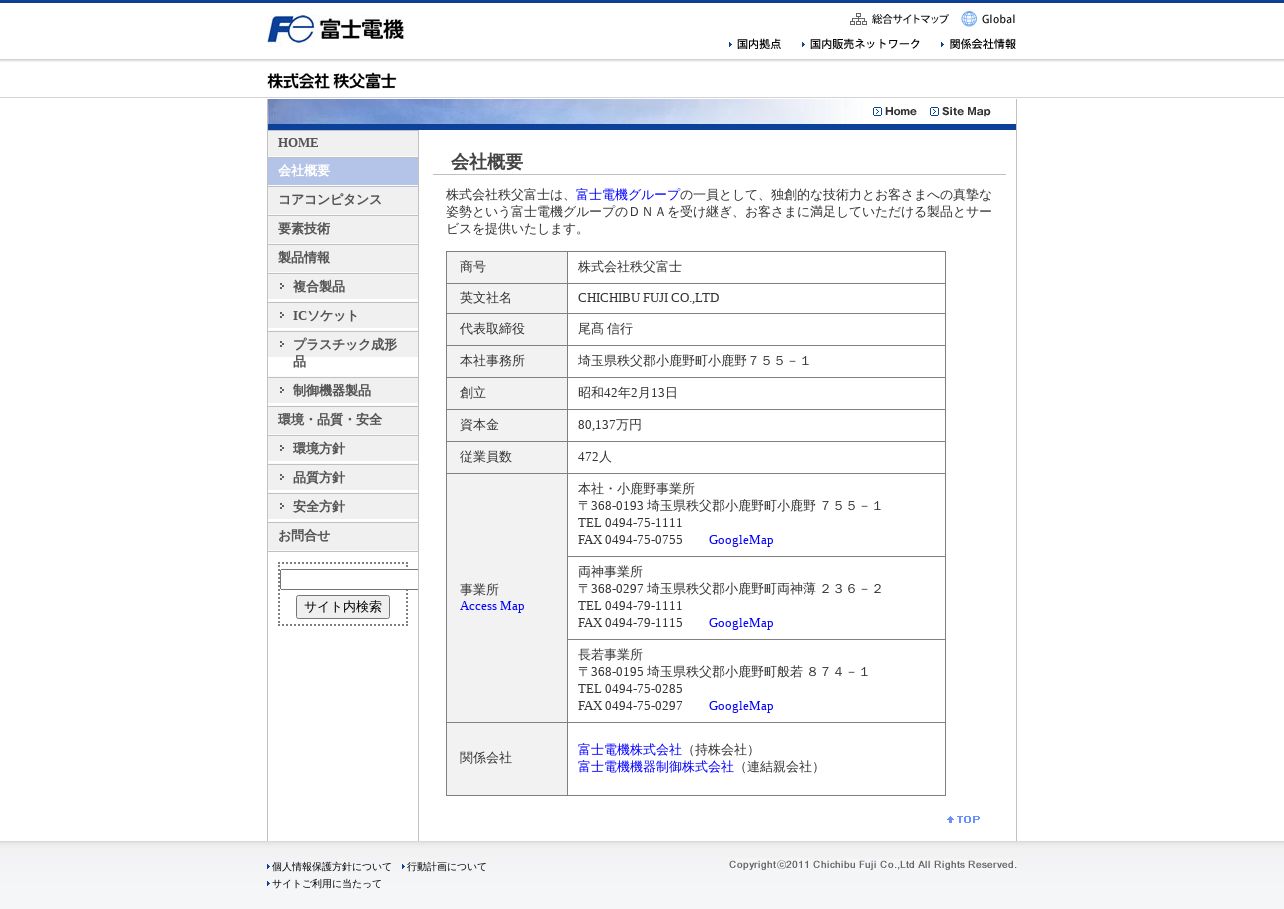The width and height of the screenshot is (1284, 909).
Task: Click the 80,137万円 capital value
Action: [610, 425]
